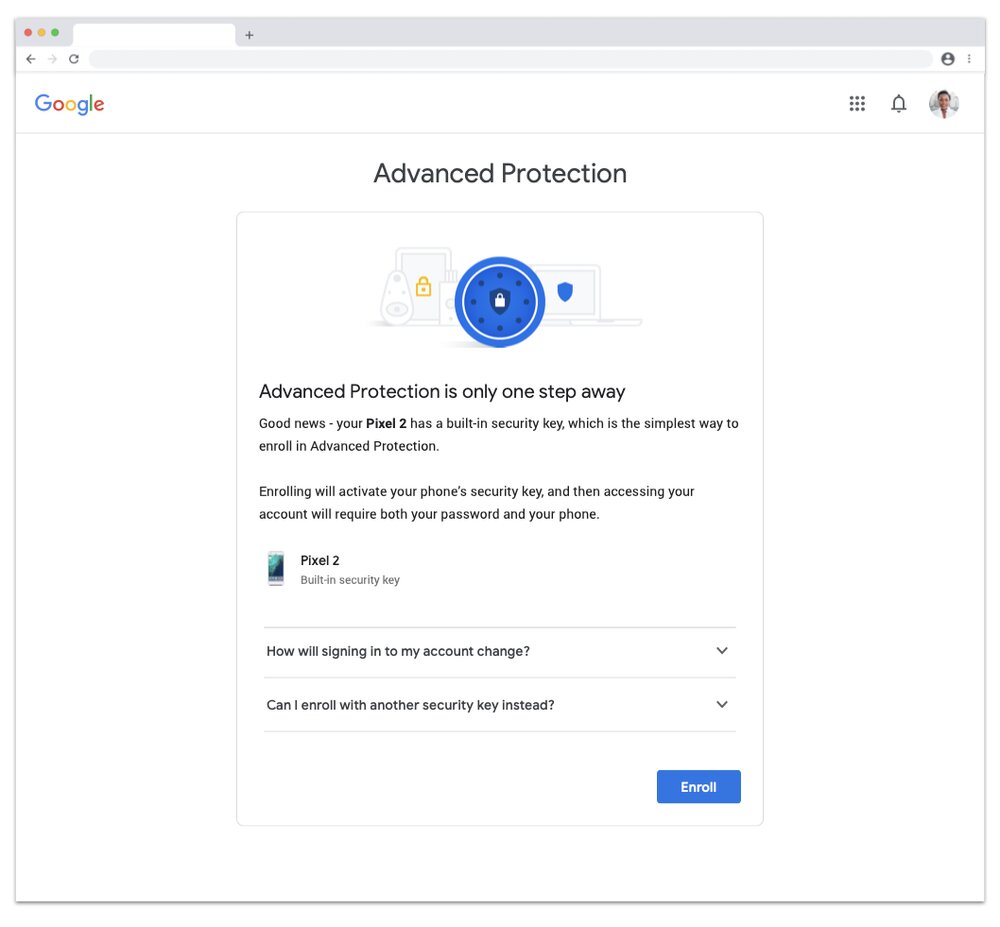Expand the "another security key" chevron
The height and width of the screenshot is (927, 1000).
(722, 705)
